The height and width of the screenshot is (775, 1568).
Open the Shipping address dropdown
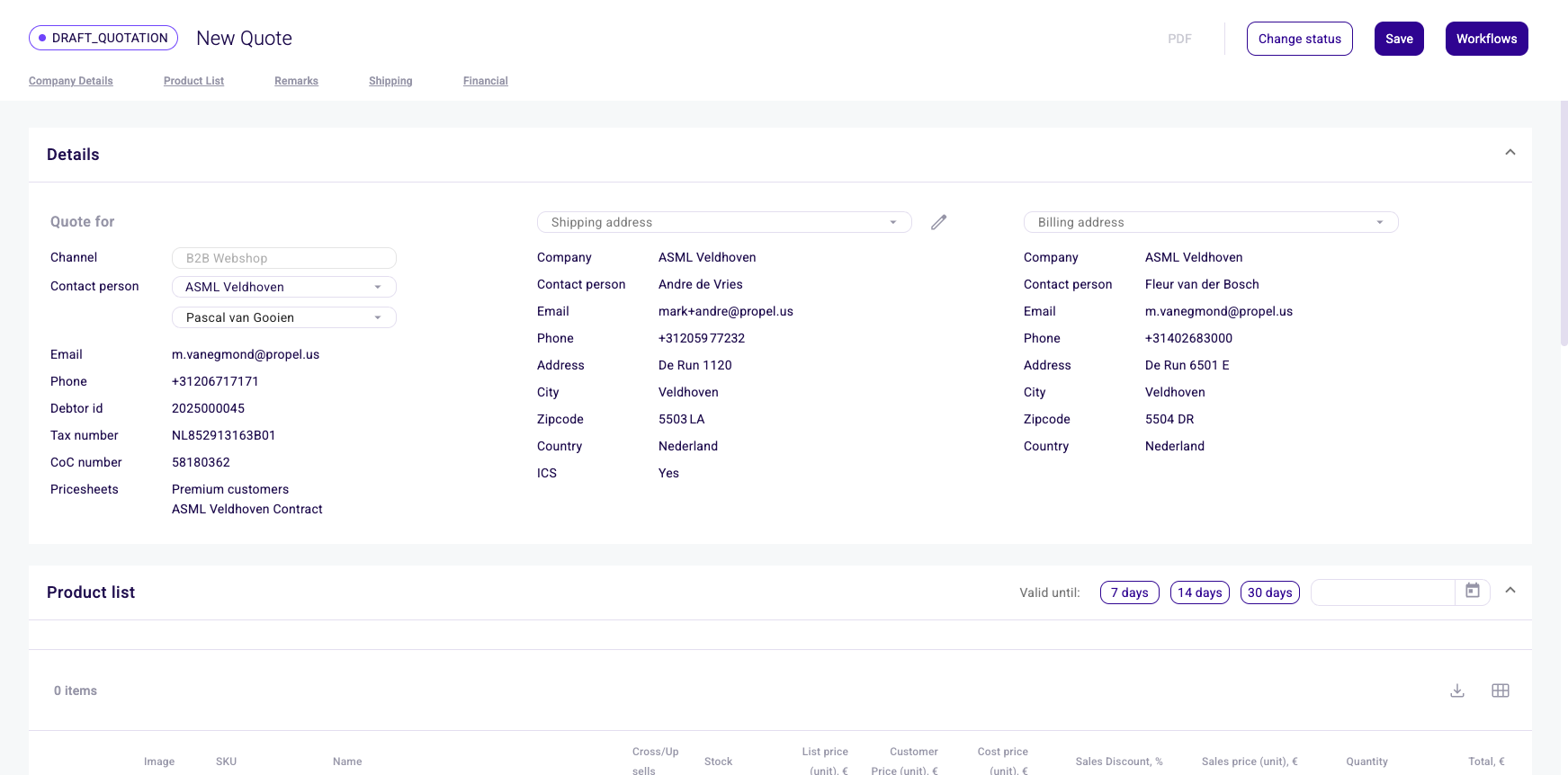point(724,222)
